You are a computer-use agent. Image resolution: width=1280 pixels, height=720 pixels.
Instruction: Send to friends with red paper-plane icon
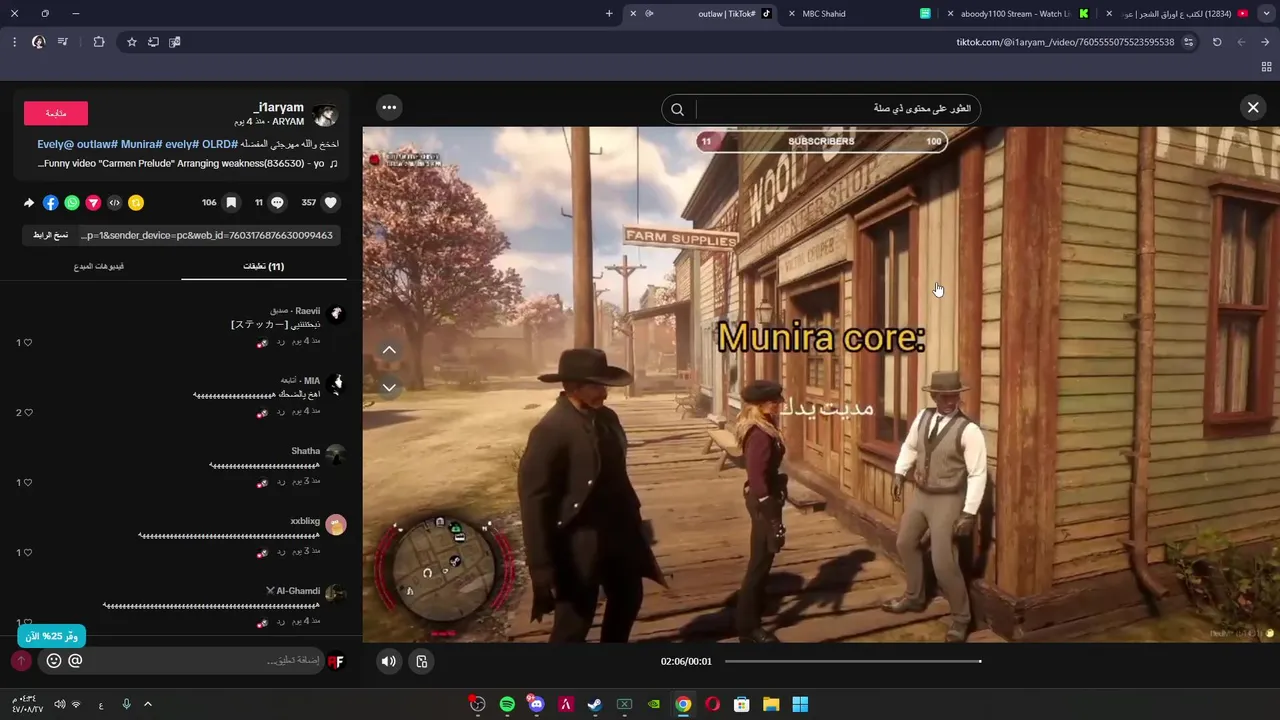point(93,203)
